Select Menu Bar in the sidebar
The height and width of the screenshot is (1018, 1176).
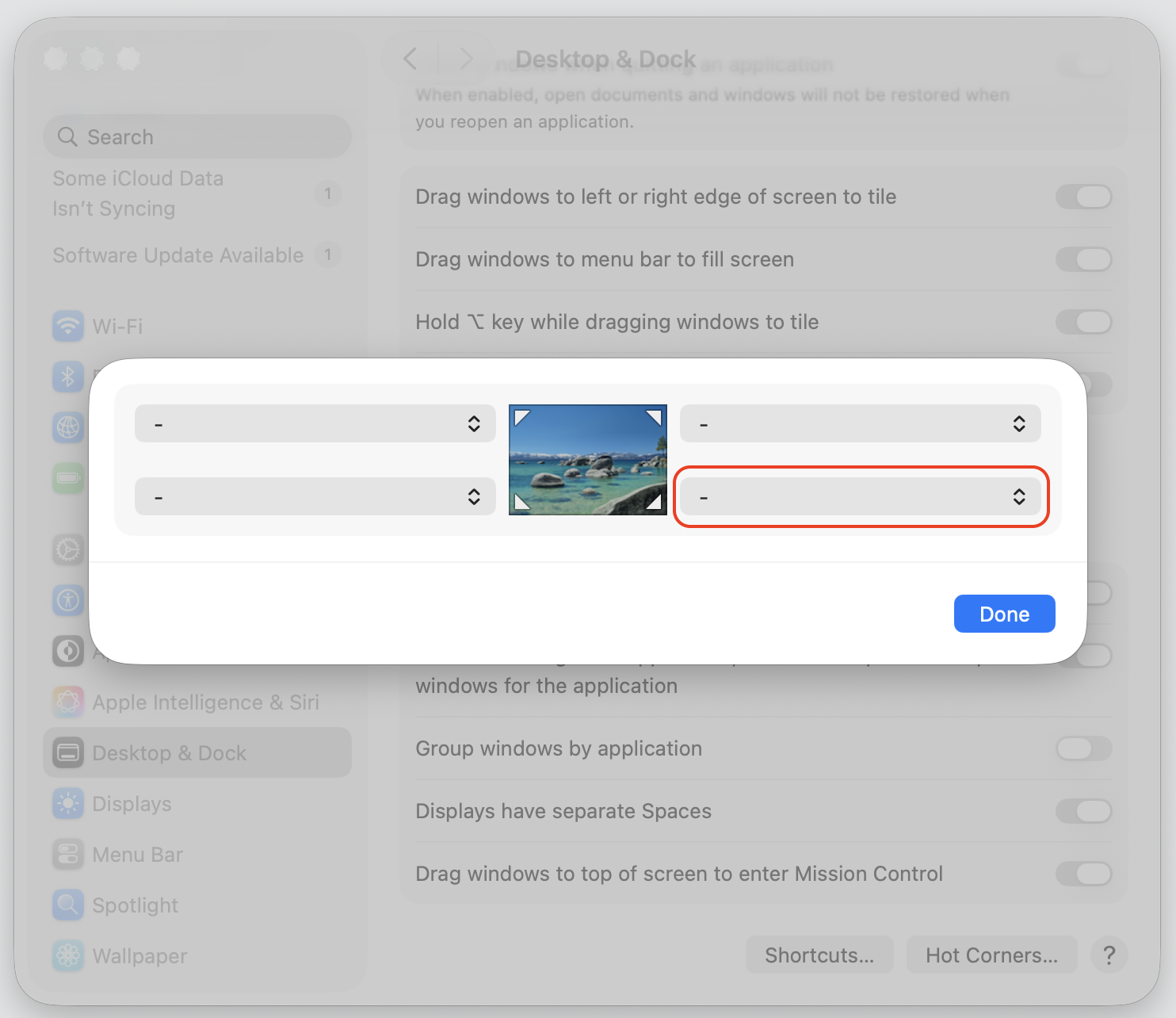pos(197,854)
